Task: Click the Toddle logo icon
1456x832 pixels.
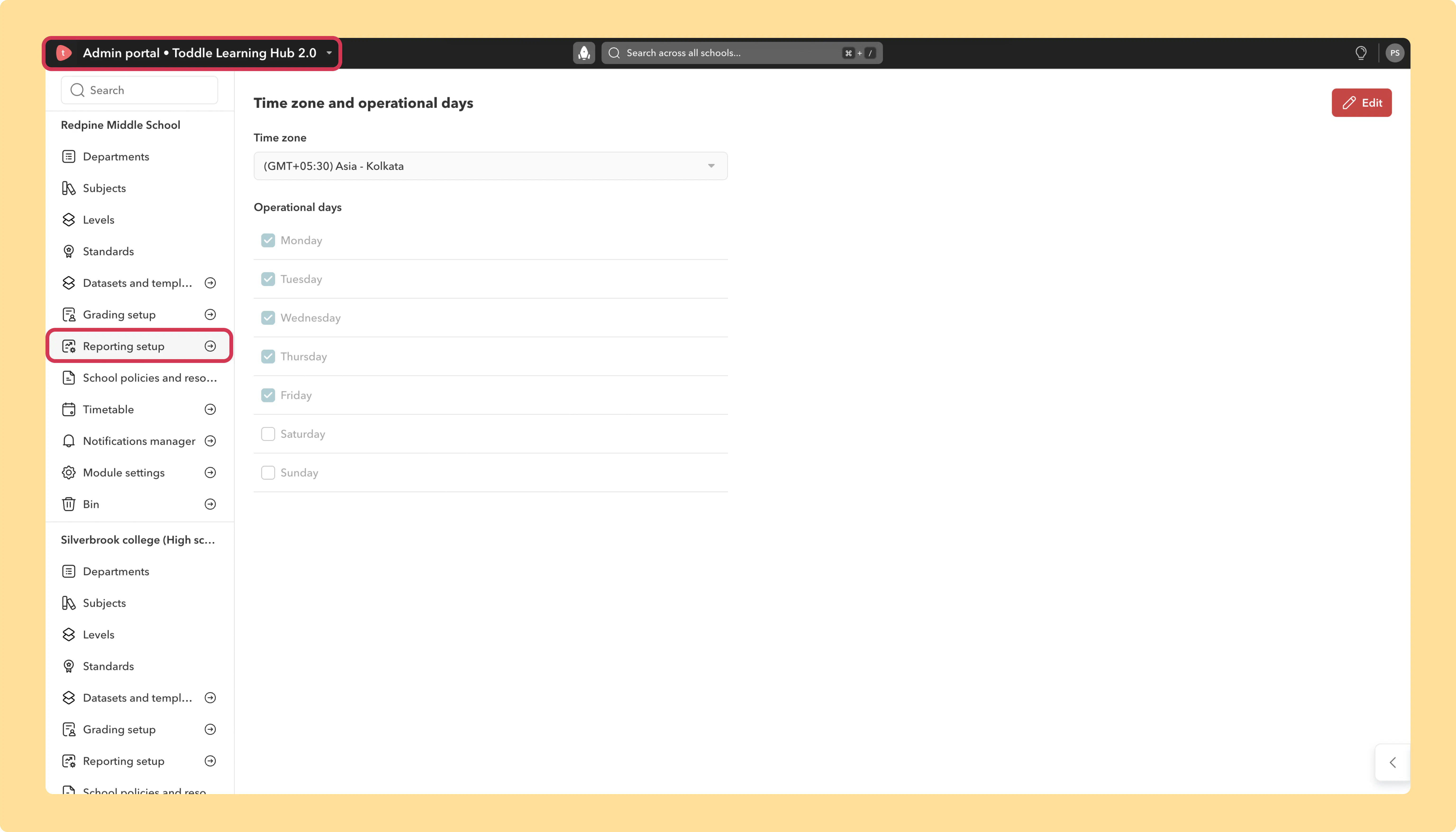Action: [64, 53]
